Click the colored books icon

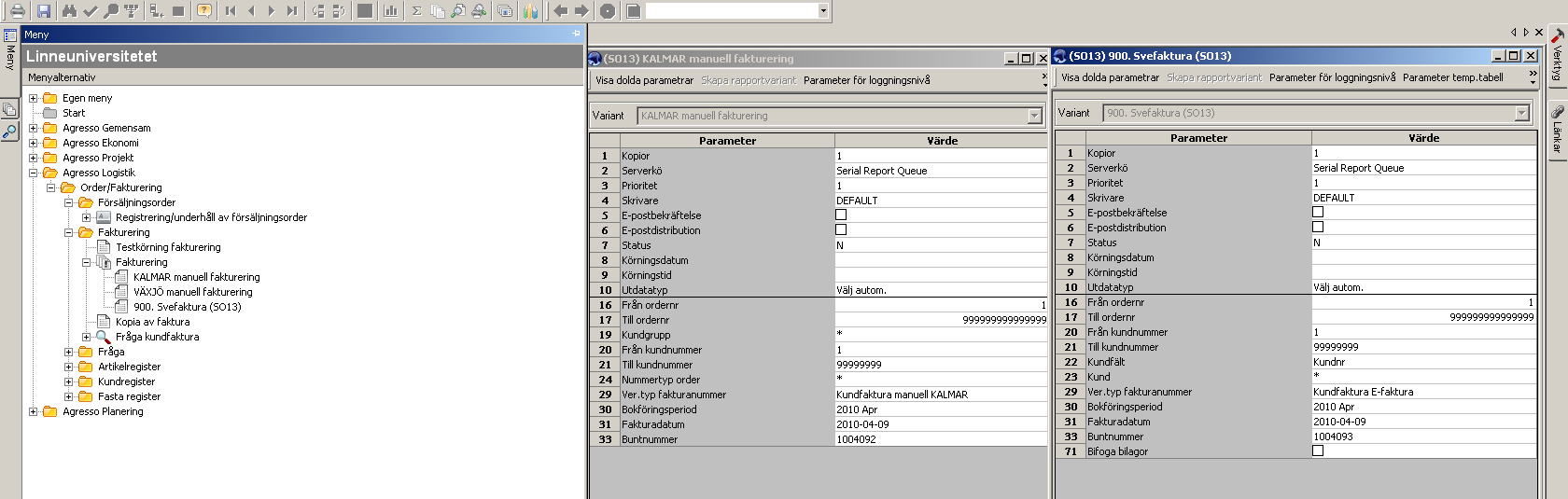pos(530,11)
